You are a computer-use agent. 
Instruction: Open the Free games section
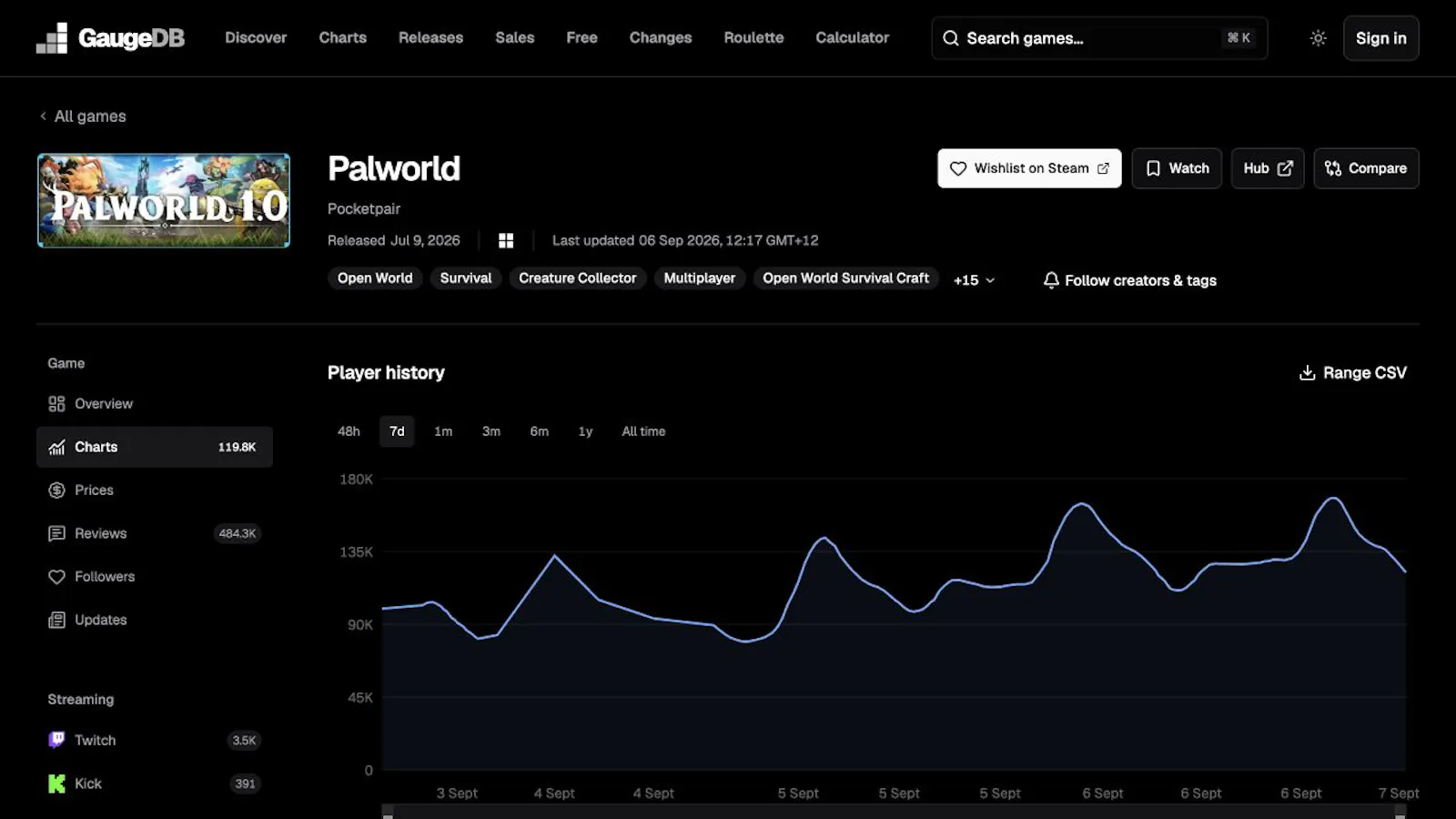[581, 37]
